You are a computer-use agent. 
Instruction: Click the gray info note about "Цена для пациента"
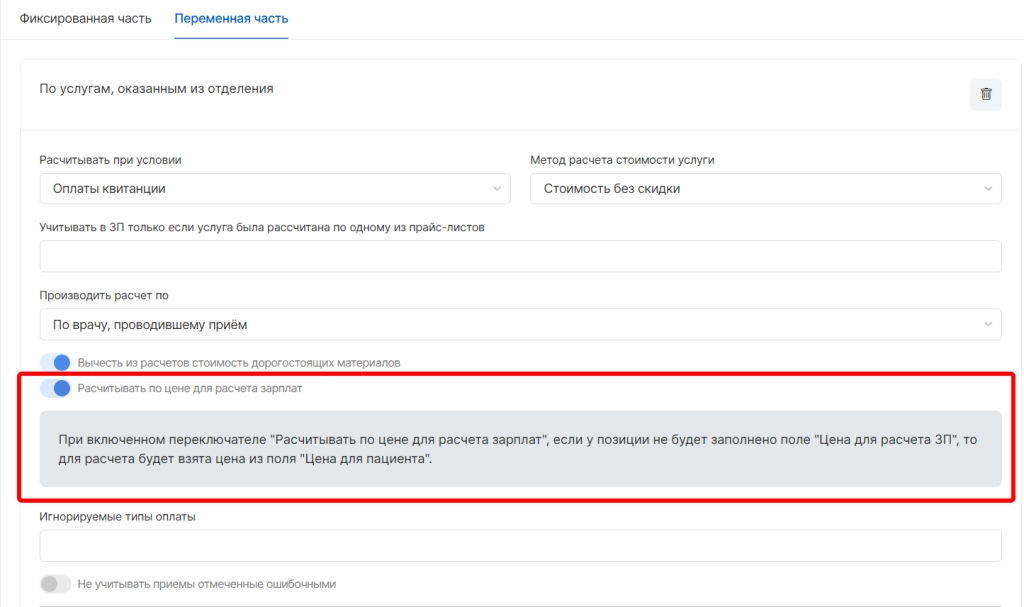tap(520, 449)
